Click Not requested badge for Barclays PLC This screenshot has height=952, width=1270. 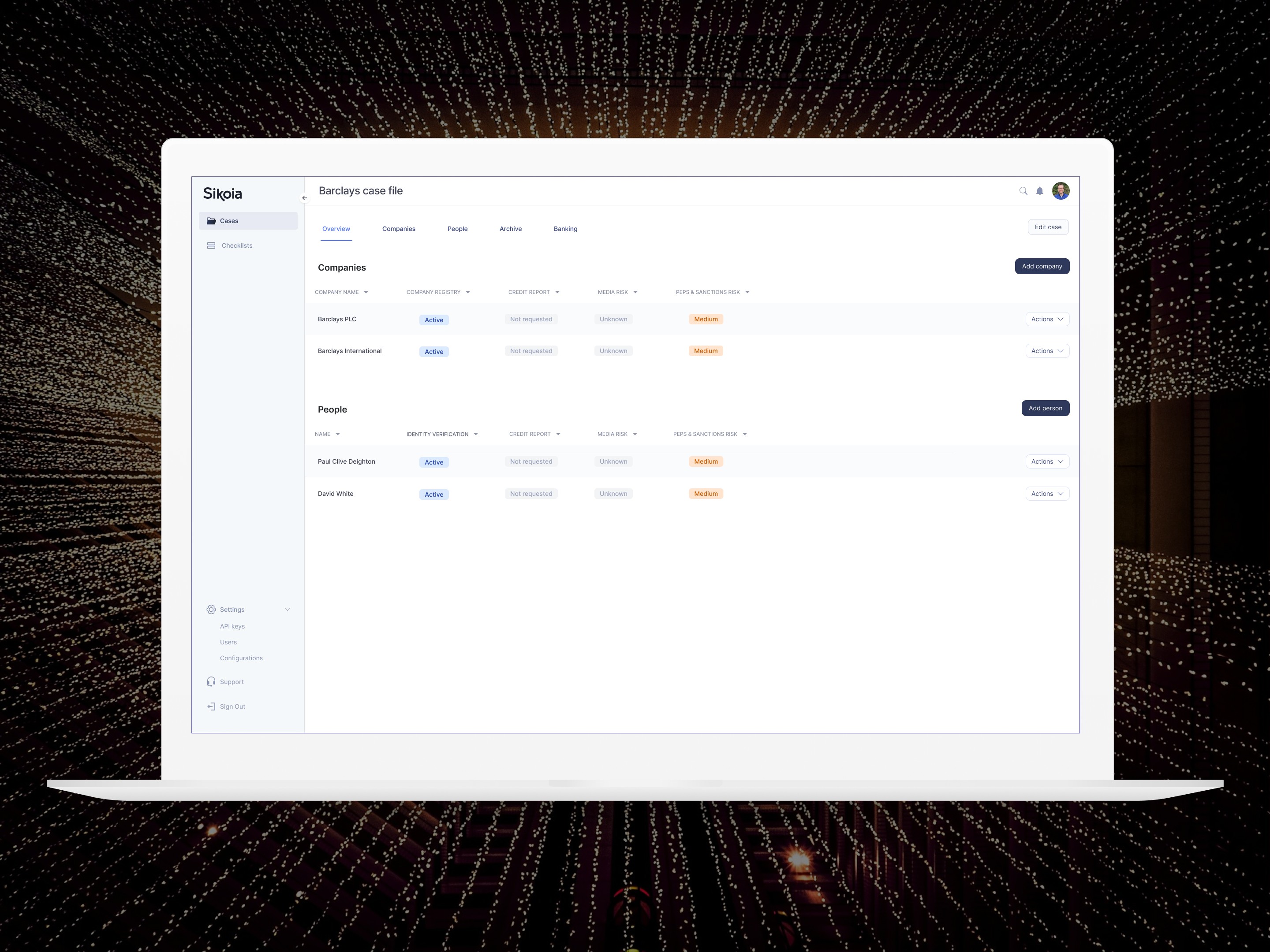tap(531, 319)
